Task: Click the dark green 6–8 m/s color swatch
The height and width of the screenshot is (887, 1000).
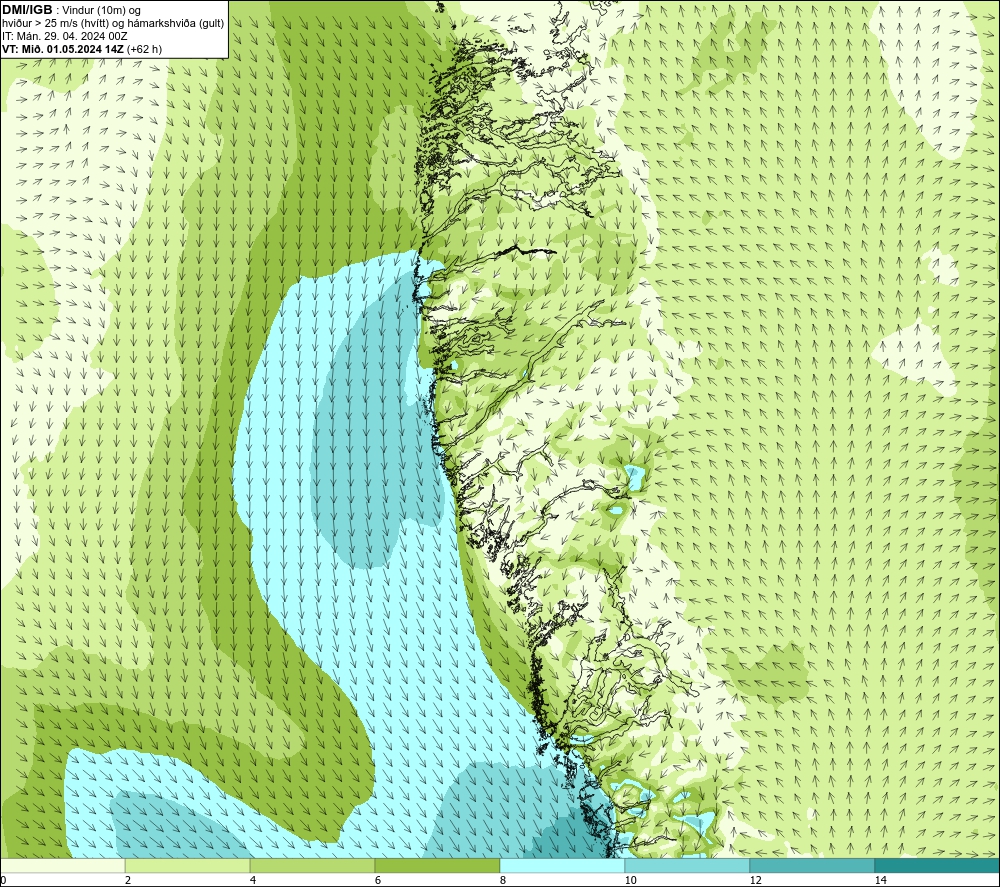Action: point(438,865)
